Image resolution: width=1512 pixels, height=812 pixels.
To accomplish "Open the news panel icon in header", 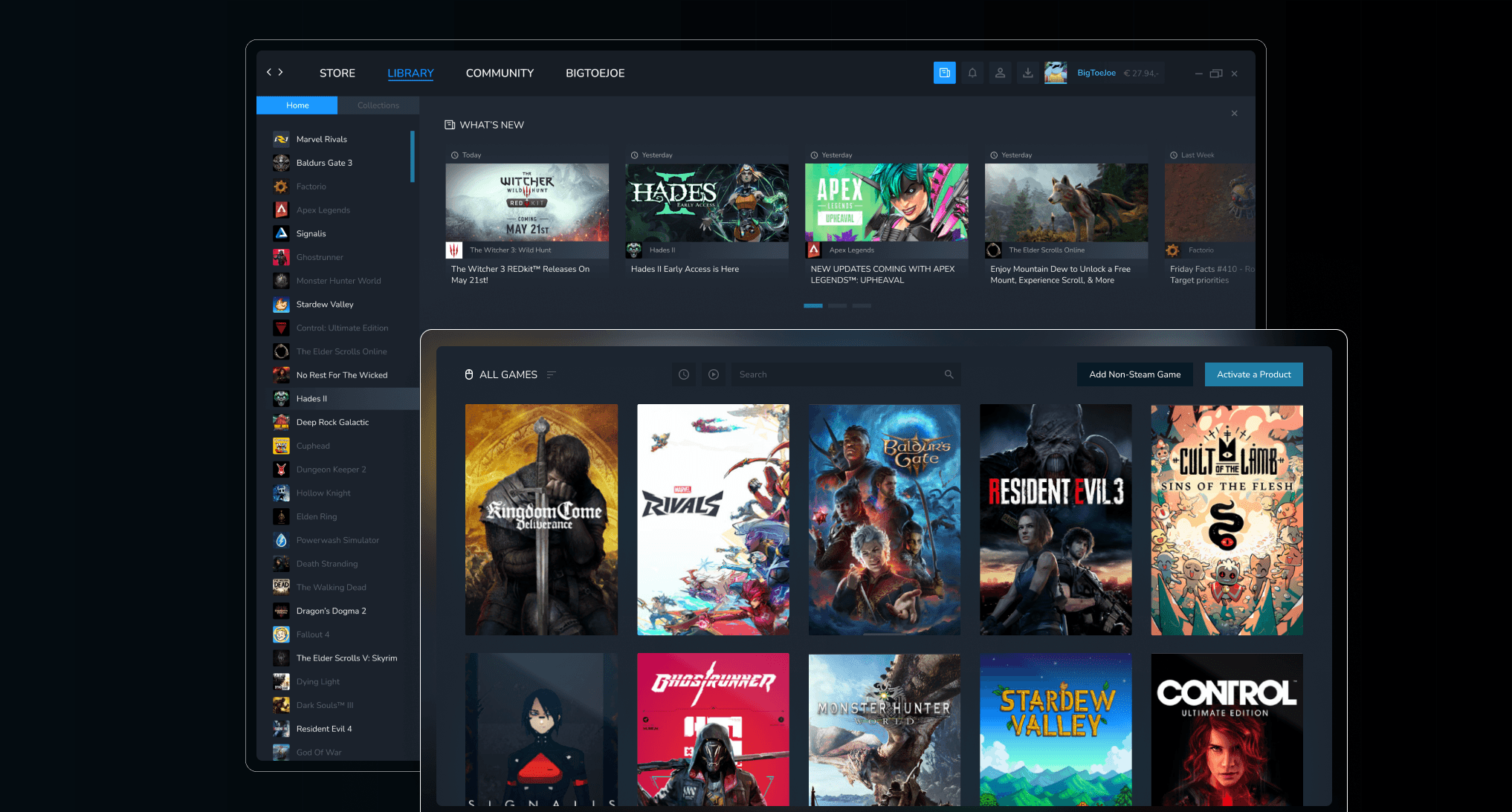I will [x=944, y=73].
